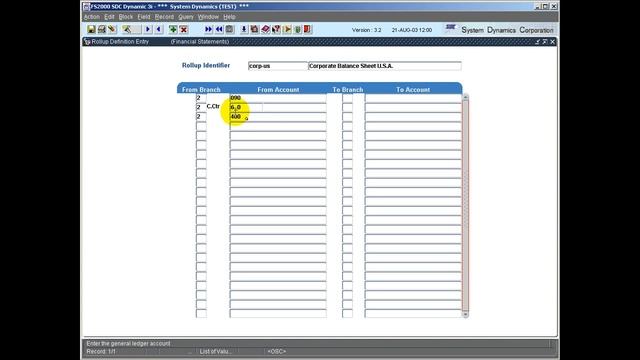Click the toolbar icon right of down arrow
The width and height of the screenshot is (640, 360).
tap(255, 29)
